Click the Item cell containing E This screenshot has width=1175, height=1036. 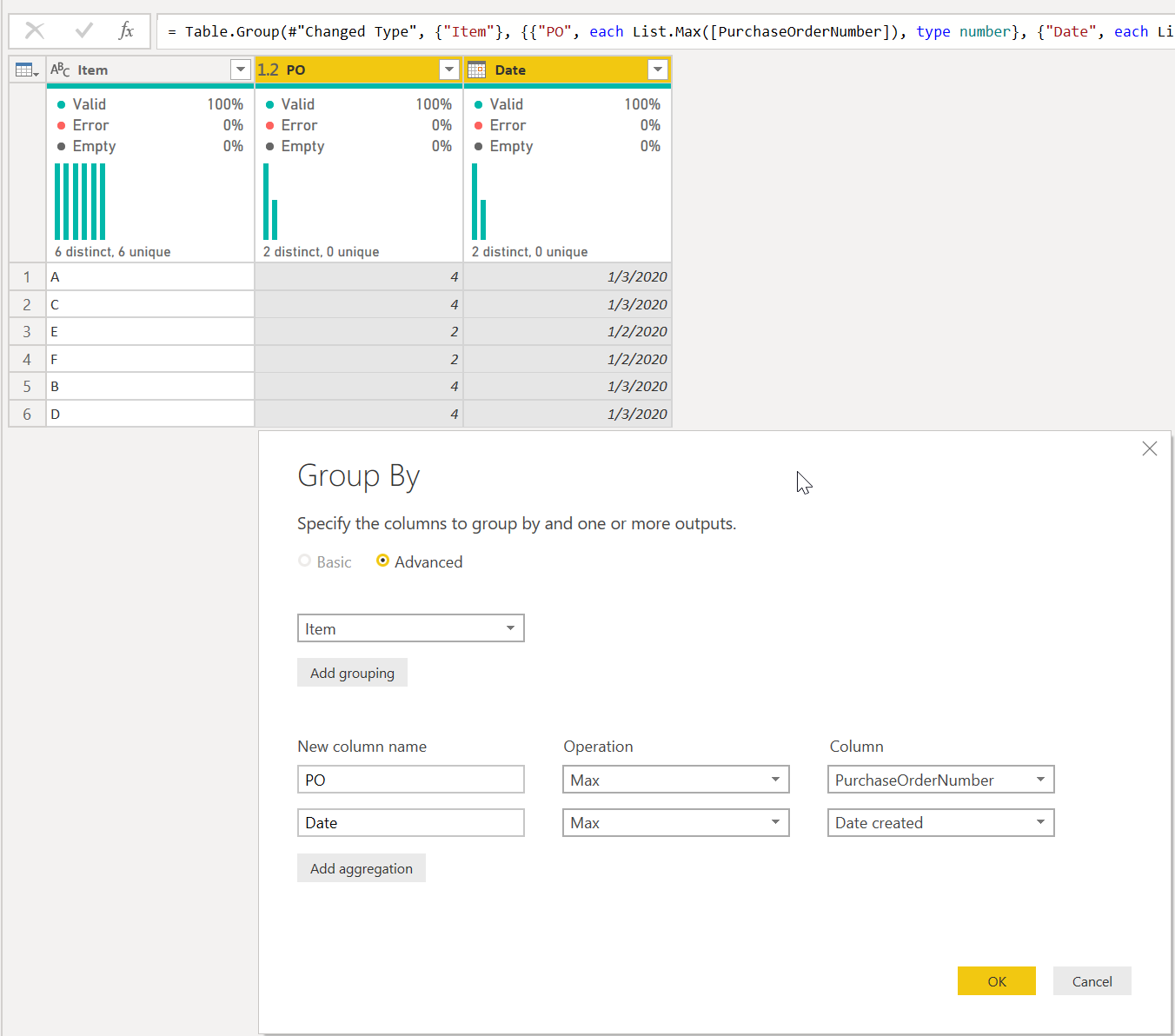150,331
